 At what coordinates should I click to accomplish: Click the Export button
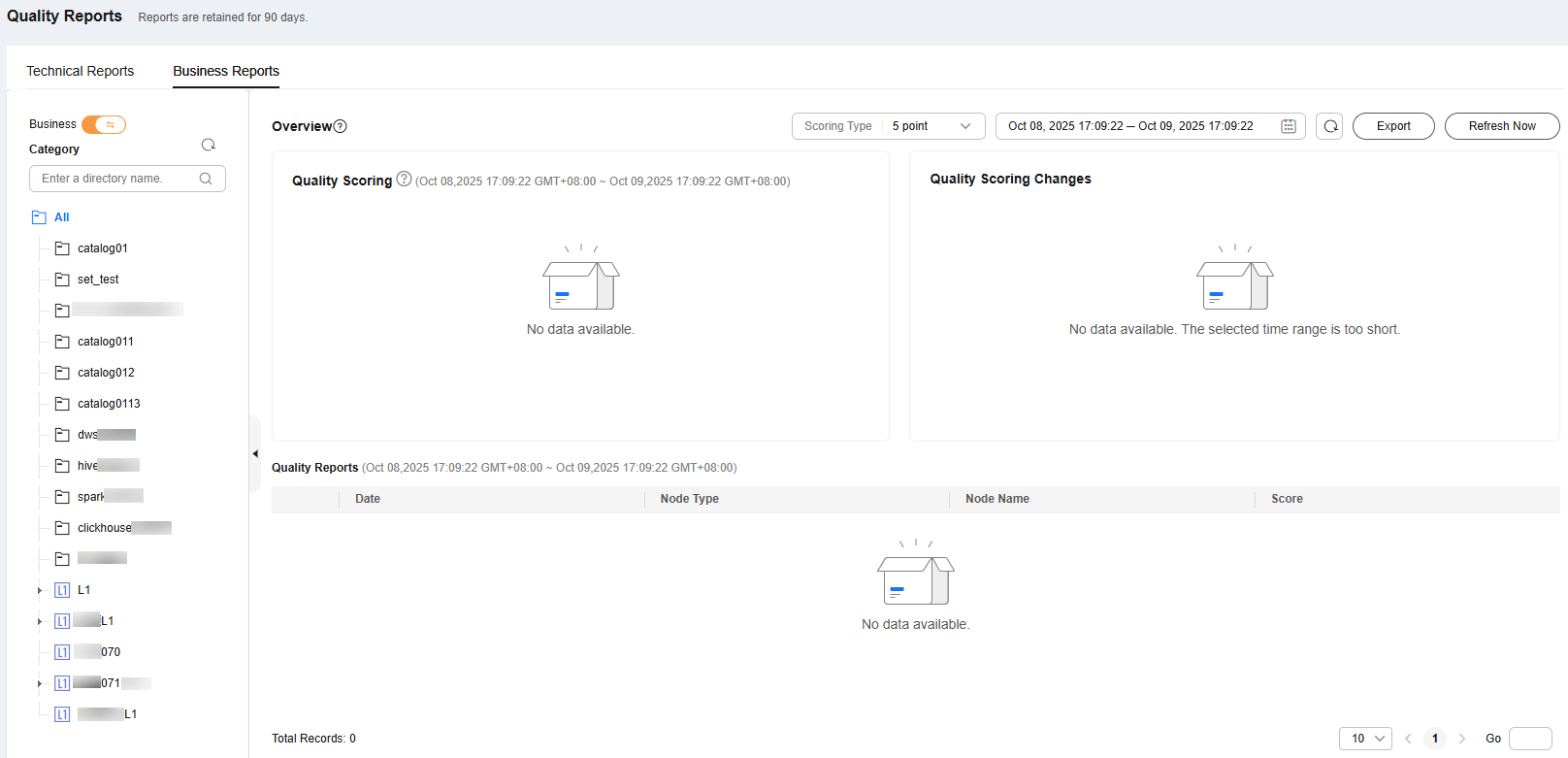[x=1392, y=126]
